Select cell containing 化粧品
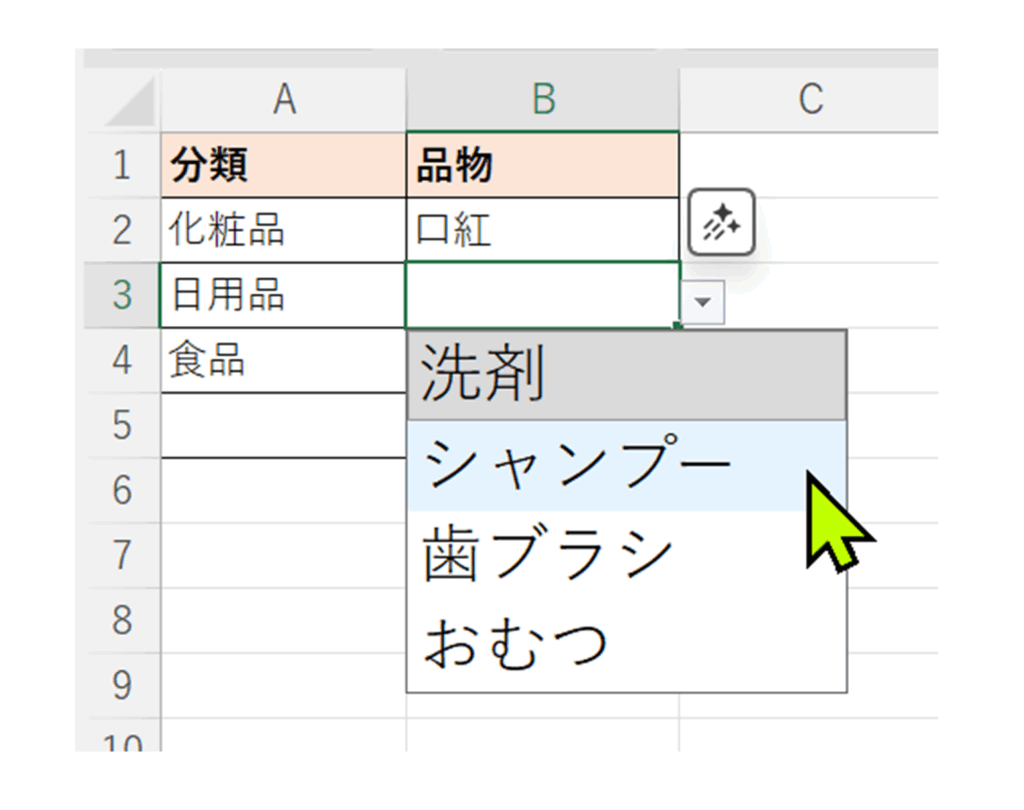The height and width of the screenshot is (810, 1024). point(284,230)
